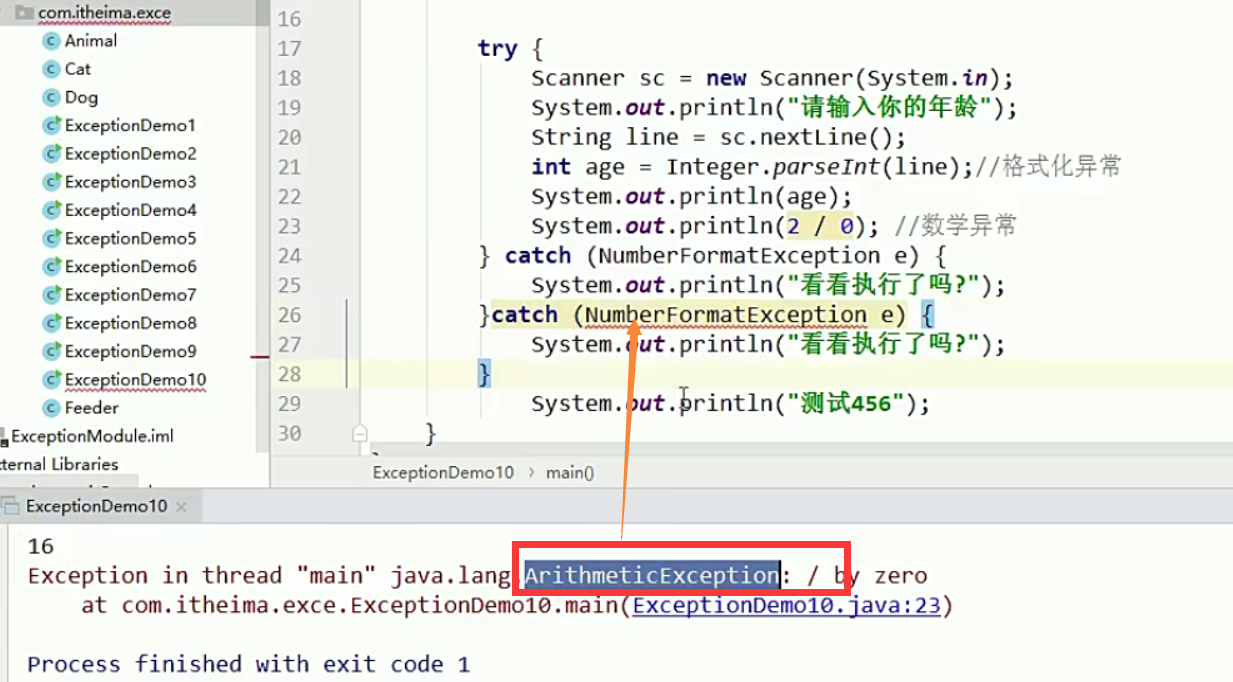Click the underlined NumberFormatException on line 26
This screenshot has width=1233, height=682.
[x=726, y=315]
